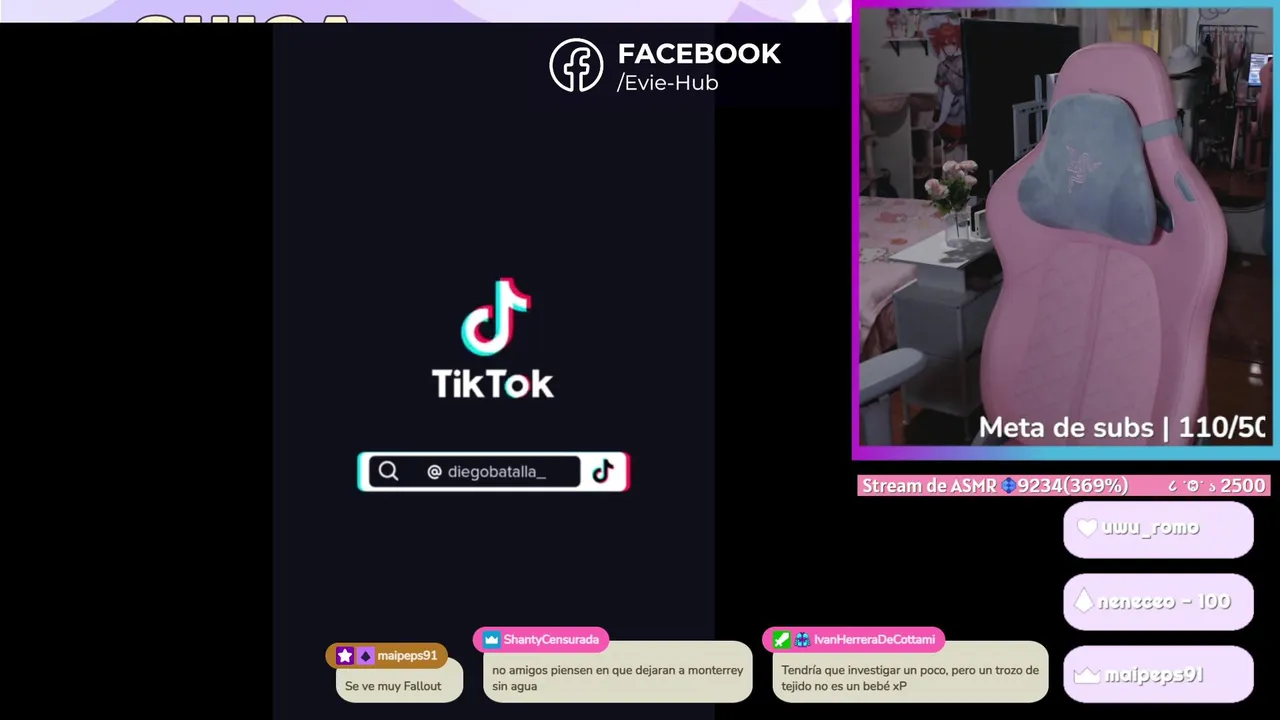Click the crown badge beside ShantyCensurada
The image size is (1280, 720).
pyautogui.click(x=491, y=640)
